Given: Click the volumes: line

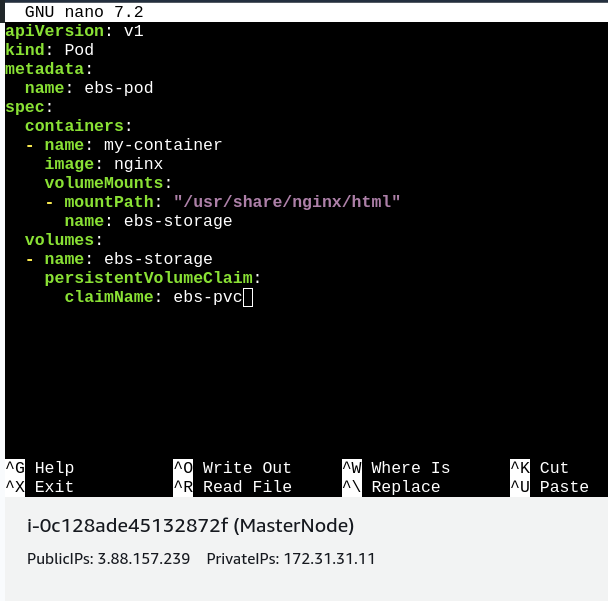Looking at the screenshot, I should point(64,240).
